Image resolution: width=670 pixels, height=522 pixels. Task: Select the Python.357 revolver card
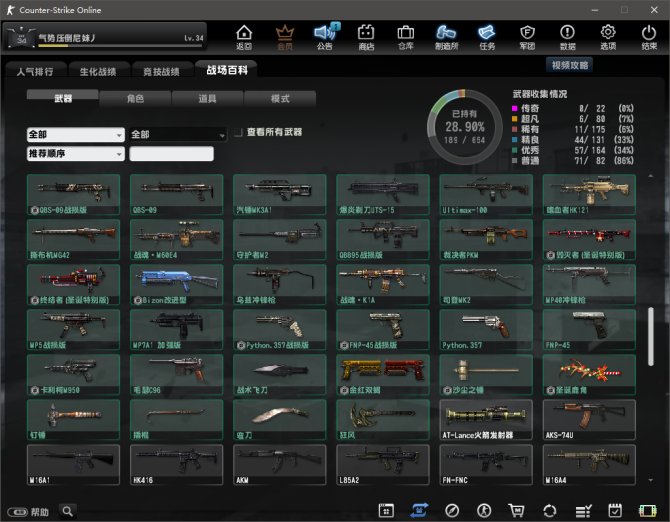tap(486, 330)
